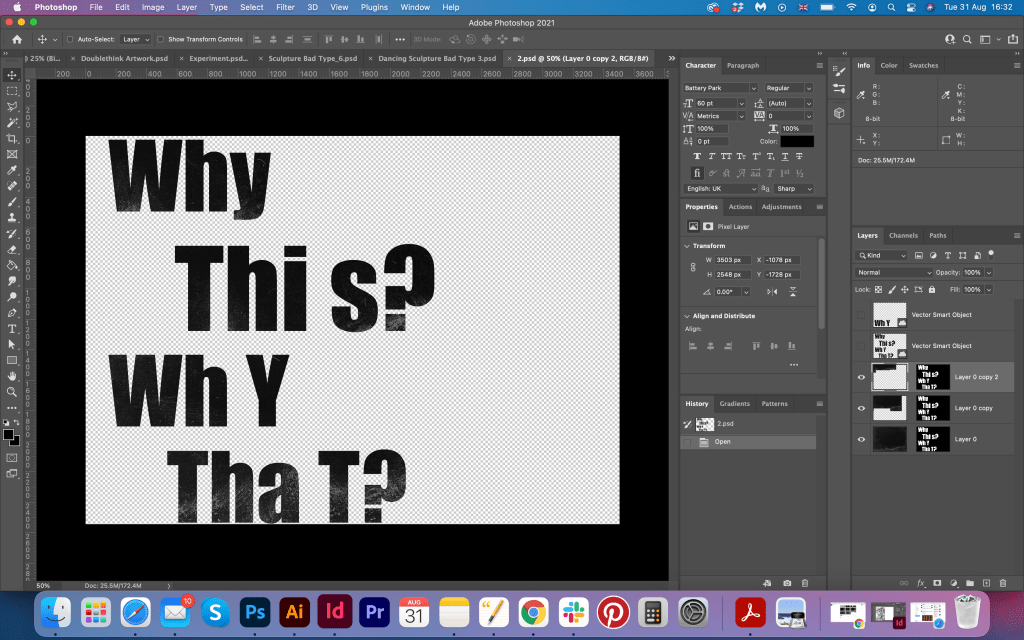Screen dimensions: 1024x640
Task: Click the Character panel text color swatch
Action: click(797, 141)
